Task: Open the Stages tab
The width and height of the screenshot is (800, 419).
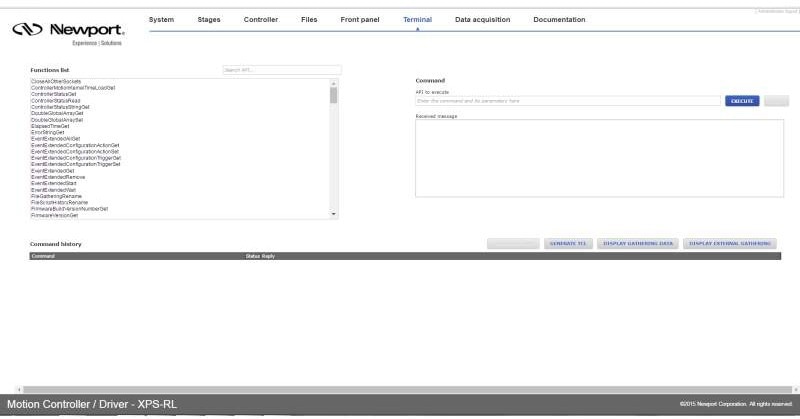Action: 209,19
